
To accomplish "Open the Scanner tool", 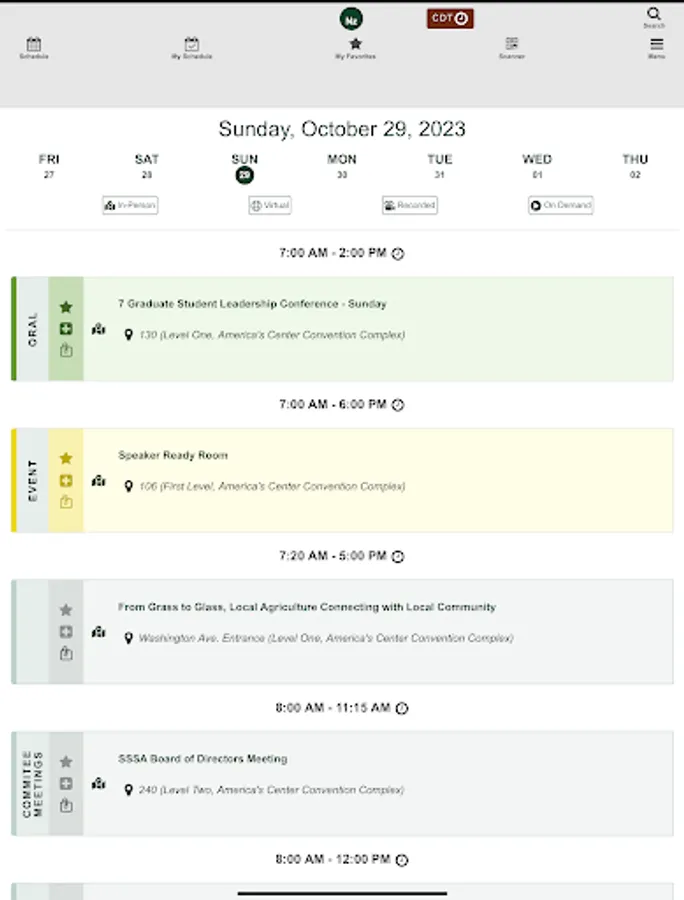I will point(512,47).
